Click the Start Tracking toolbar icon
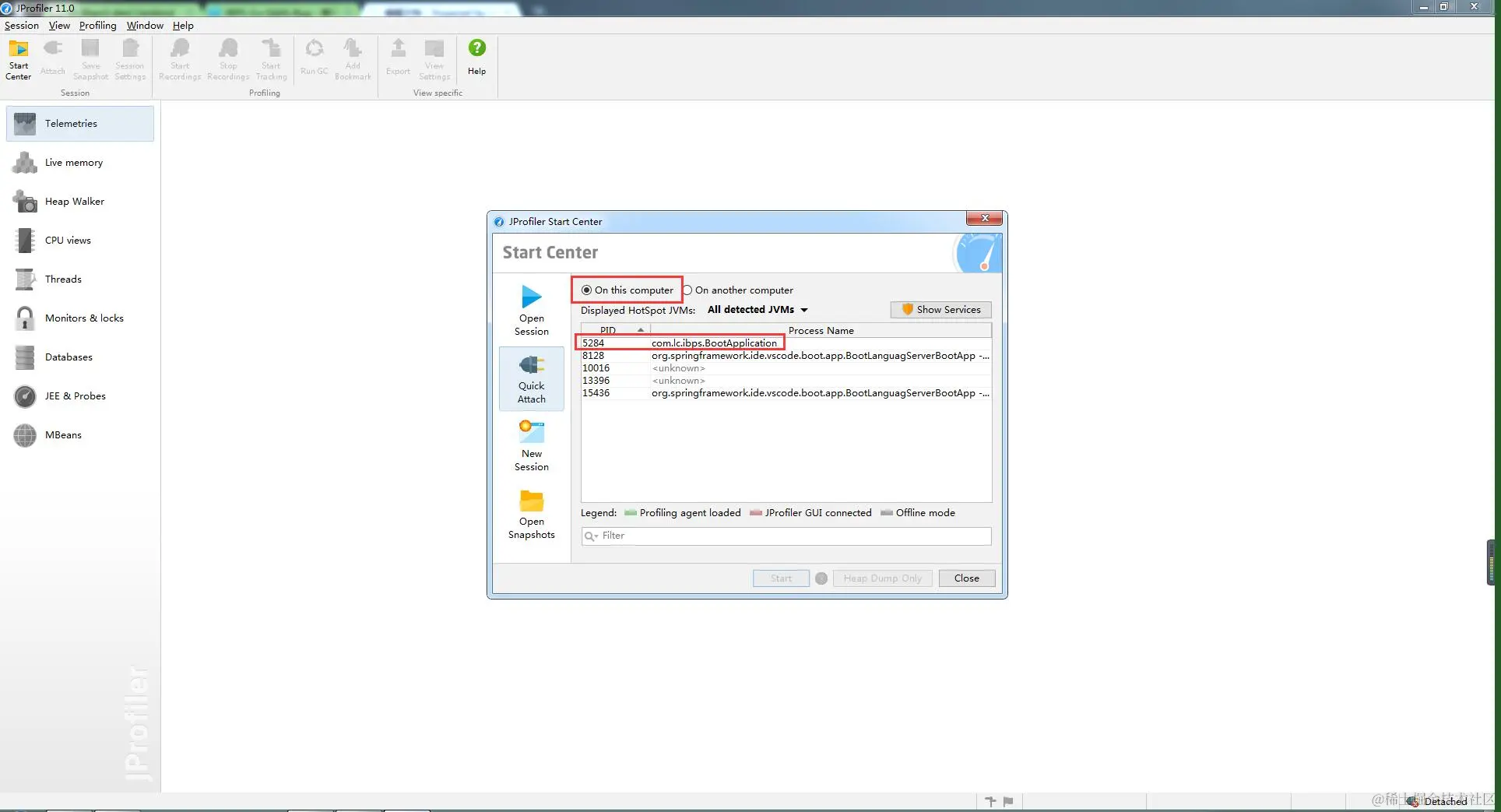The height and width of the screenshot is (812, 1501). coord(271,59)
